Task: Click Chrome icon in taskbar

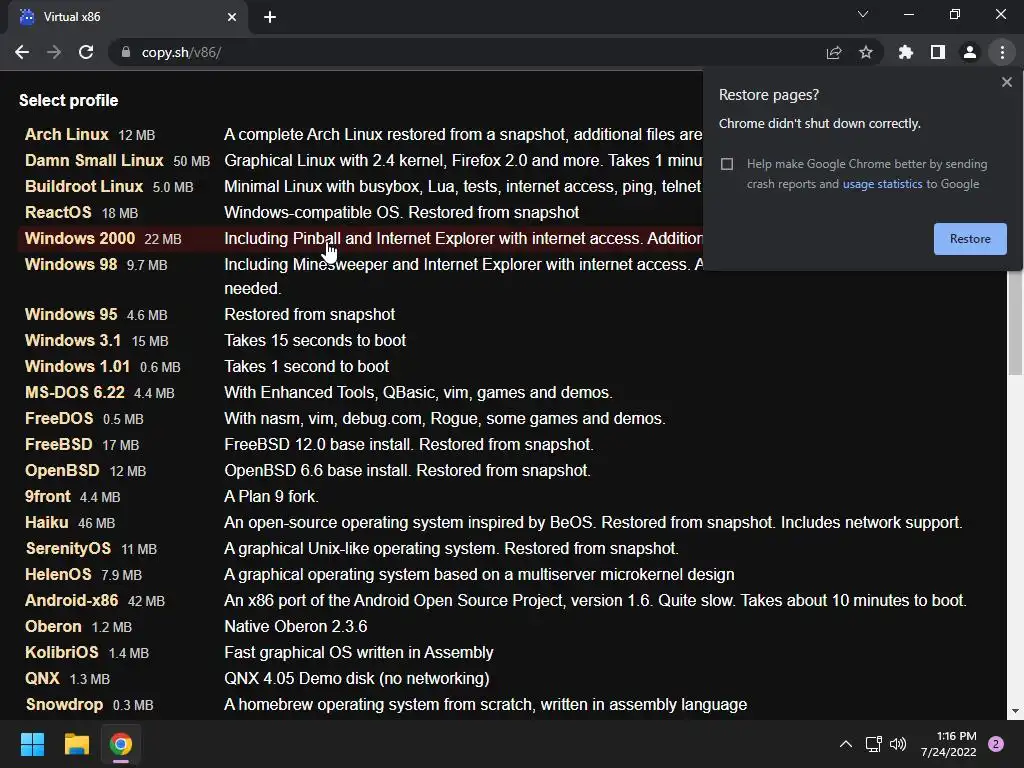Action: 121,744
